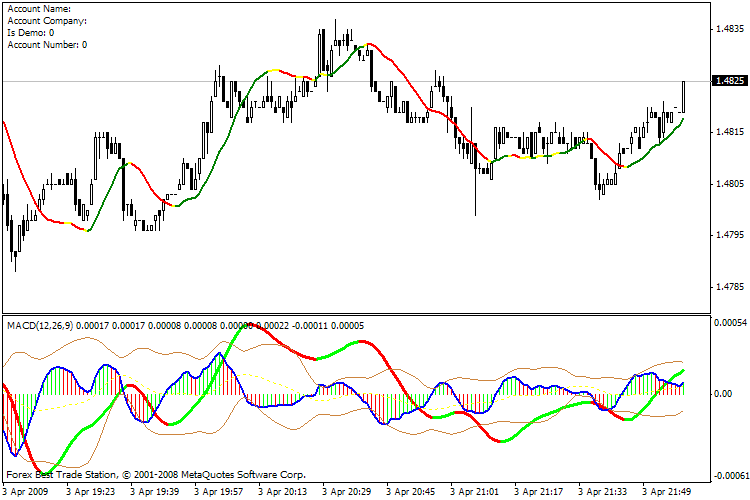
Task: Click the Is Demo: 0 text
Action: coord(30,33)
